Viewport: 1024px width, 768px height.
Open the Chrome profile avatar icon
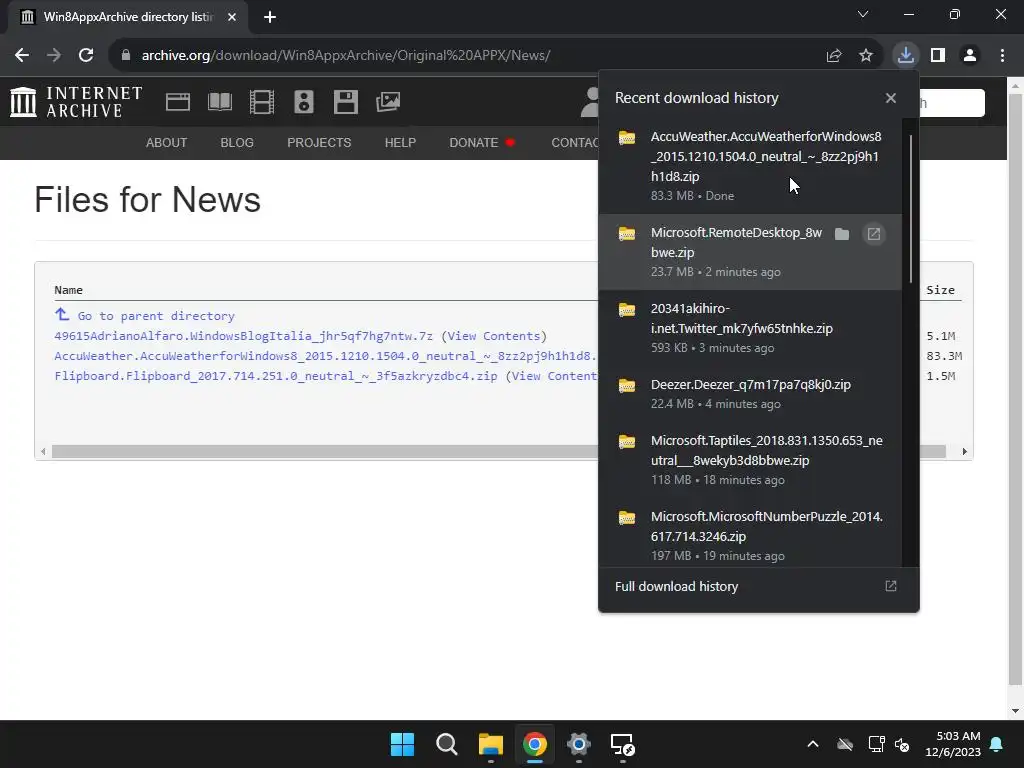pyautogui.click(x=970, y=56)
